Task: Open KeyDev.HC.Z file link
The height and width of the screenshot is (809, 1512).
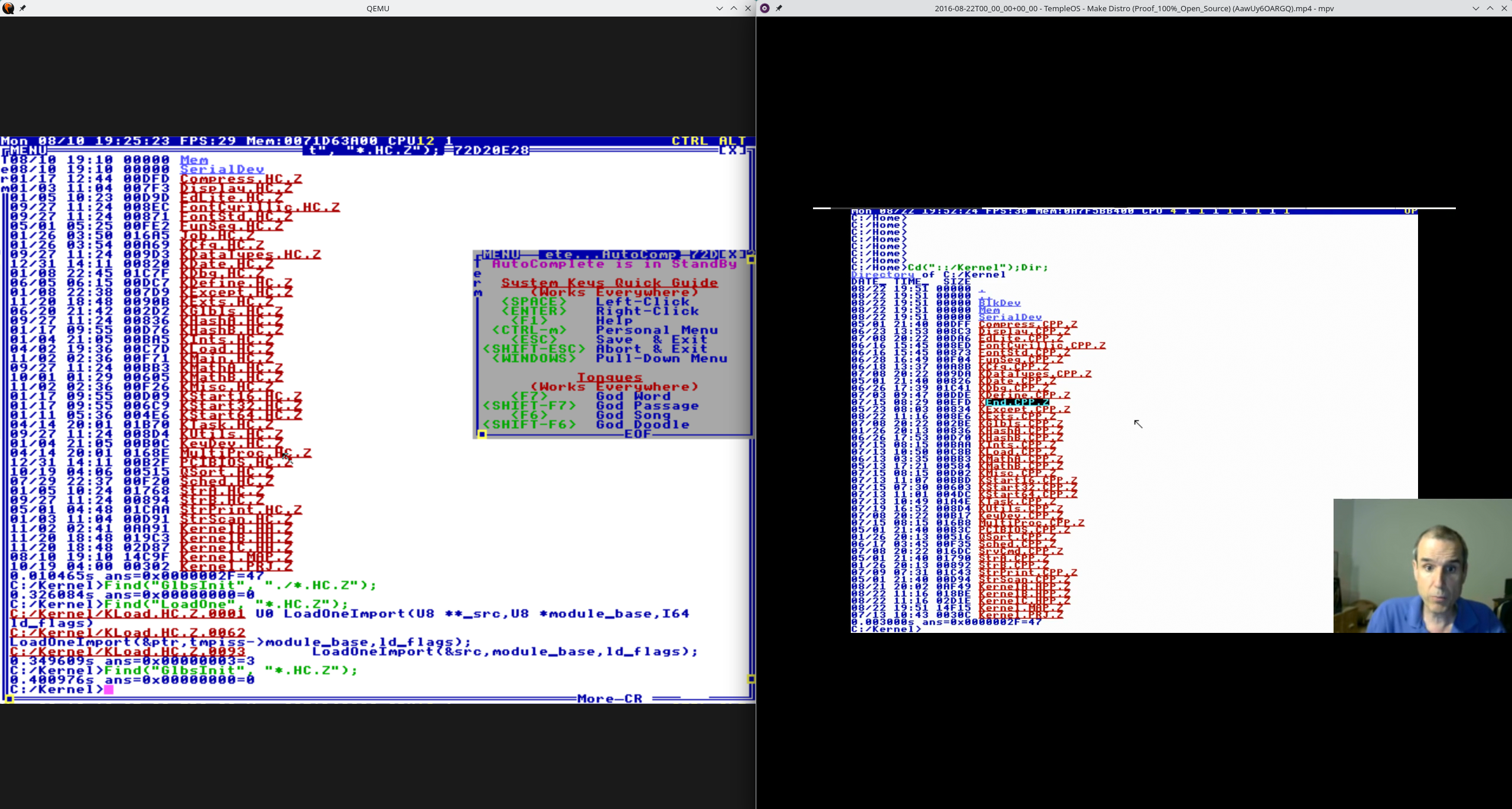Action: click(232, 444)
